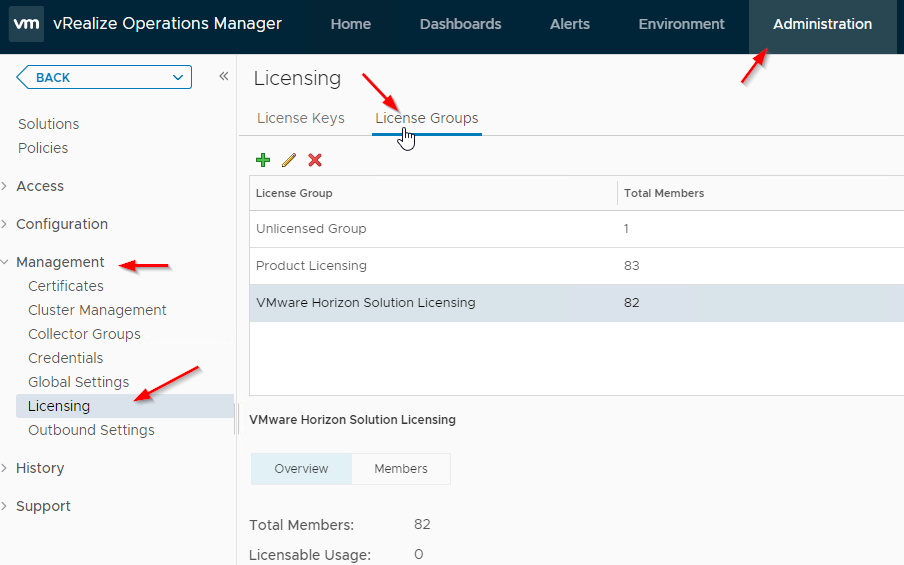Click the History section label
This screenshot has width=904, height=565.
coord(40,468)
